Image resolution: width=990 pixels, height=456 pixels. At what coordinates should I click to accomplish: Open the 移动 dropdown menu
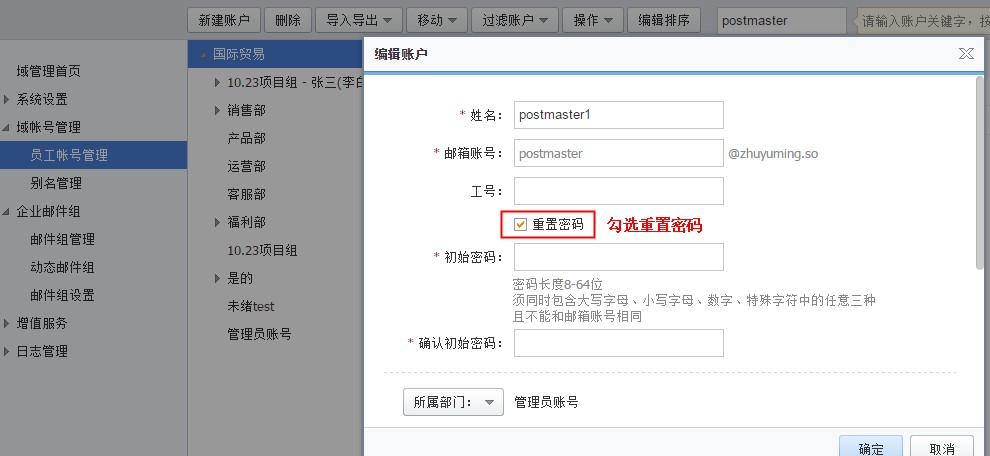click(437, 20)
